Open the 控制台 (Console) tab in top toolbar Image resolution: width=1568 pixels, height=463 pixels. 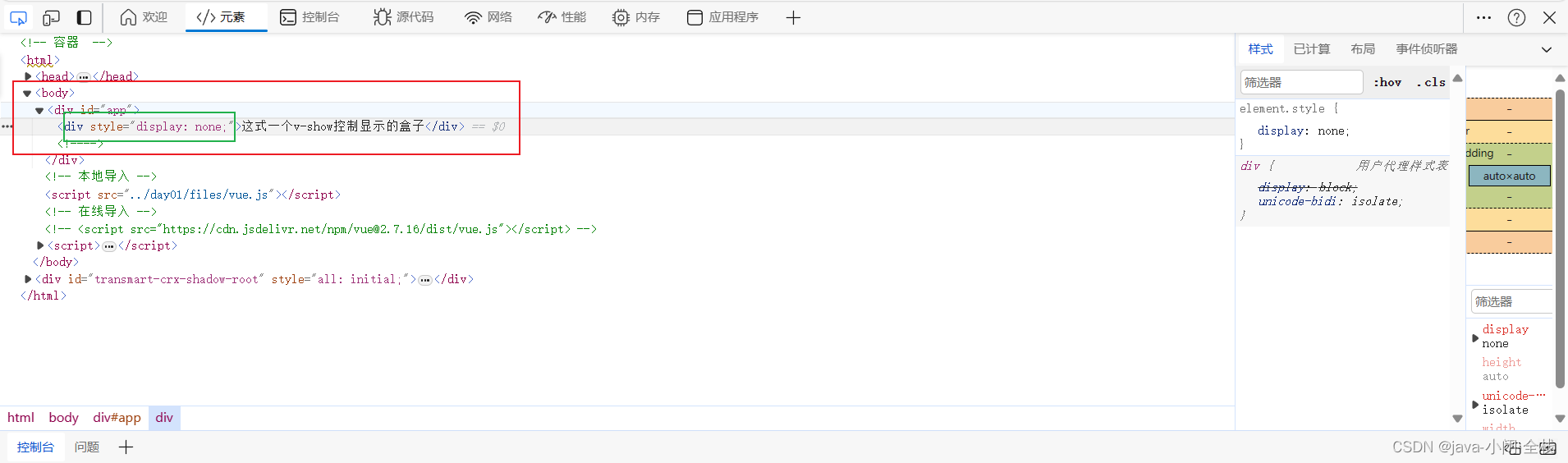(309, 17)
